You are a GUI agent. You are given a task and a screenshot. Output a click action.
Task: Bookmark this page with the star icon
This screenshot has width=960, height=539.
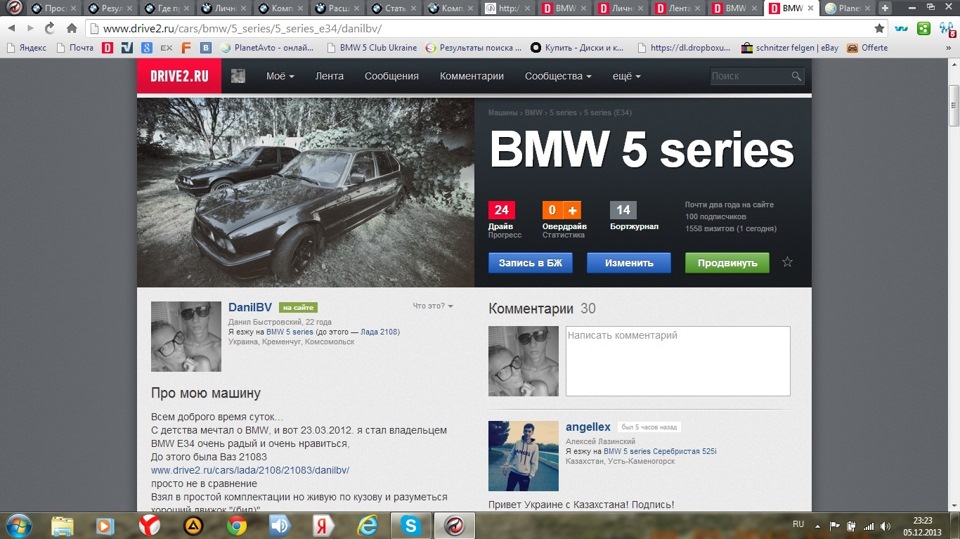879,28
